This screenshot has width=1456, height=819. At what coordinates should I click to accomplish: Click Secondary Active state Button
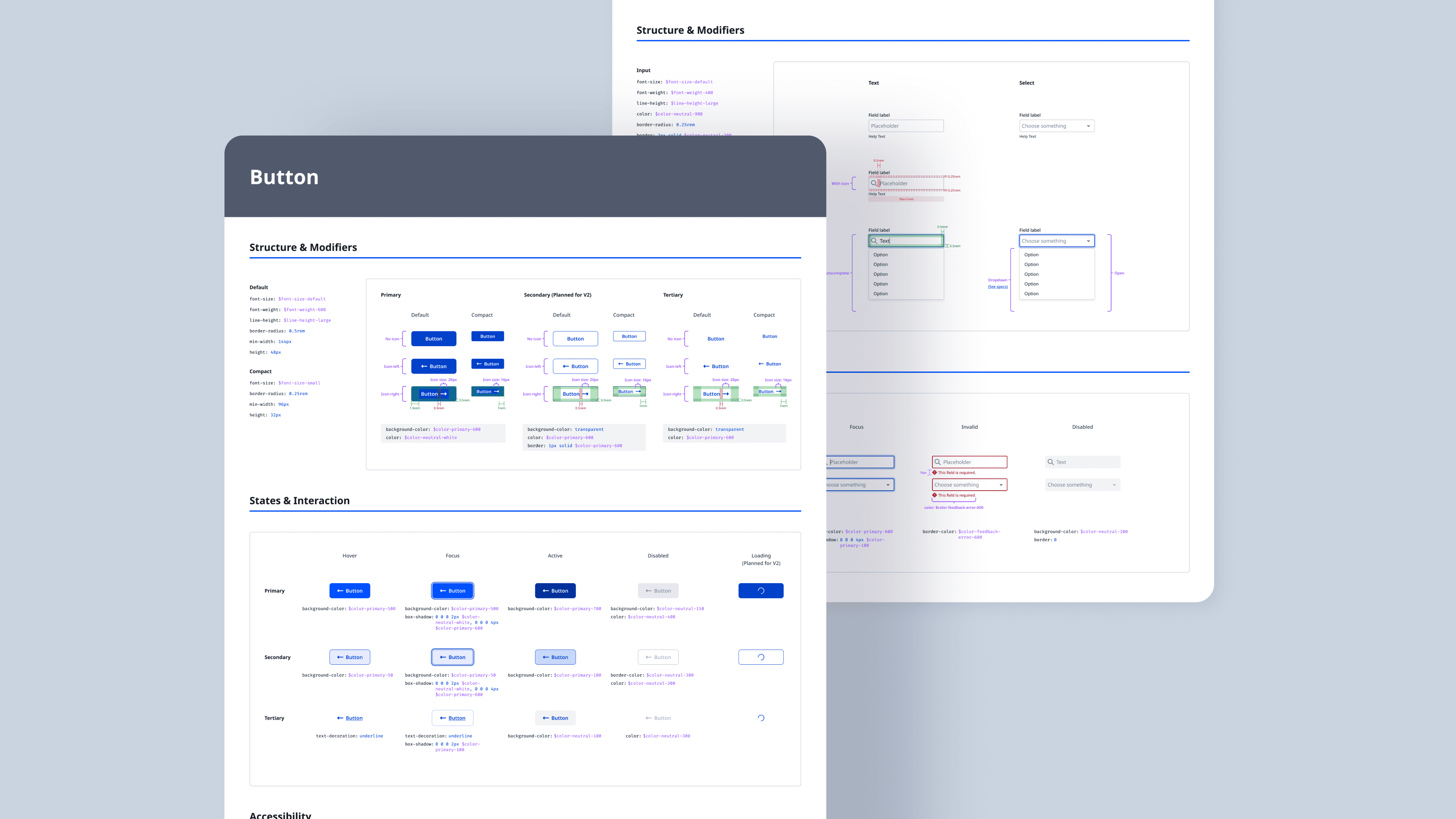(x=555, y=657)
